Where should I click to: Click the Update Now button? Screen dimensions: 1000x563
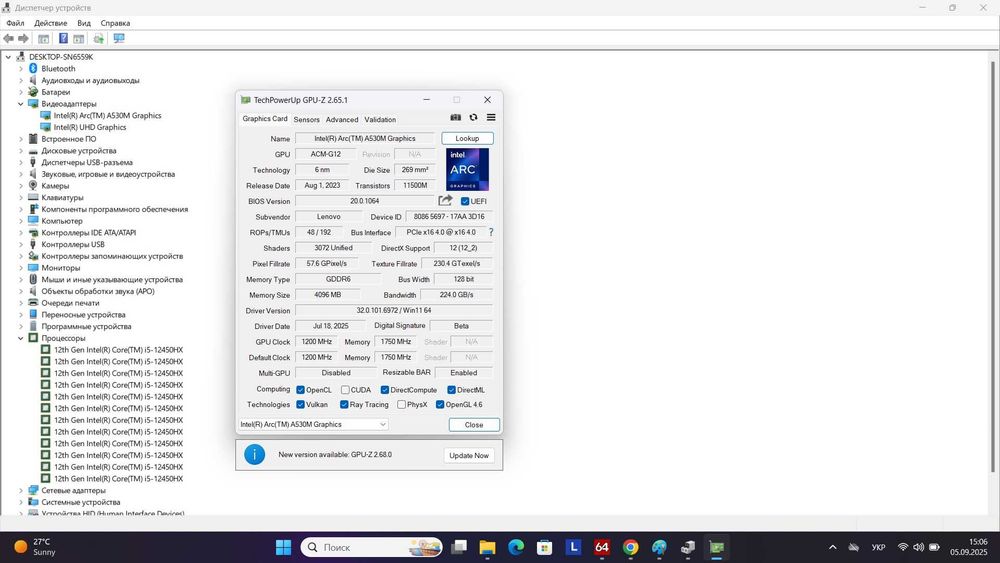pyautogui.click(x=469, y=455)
